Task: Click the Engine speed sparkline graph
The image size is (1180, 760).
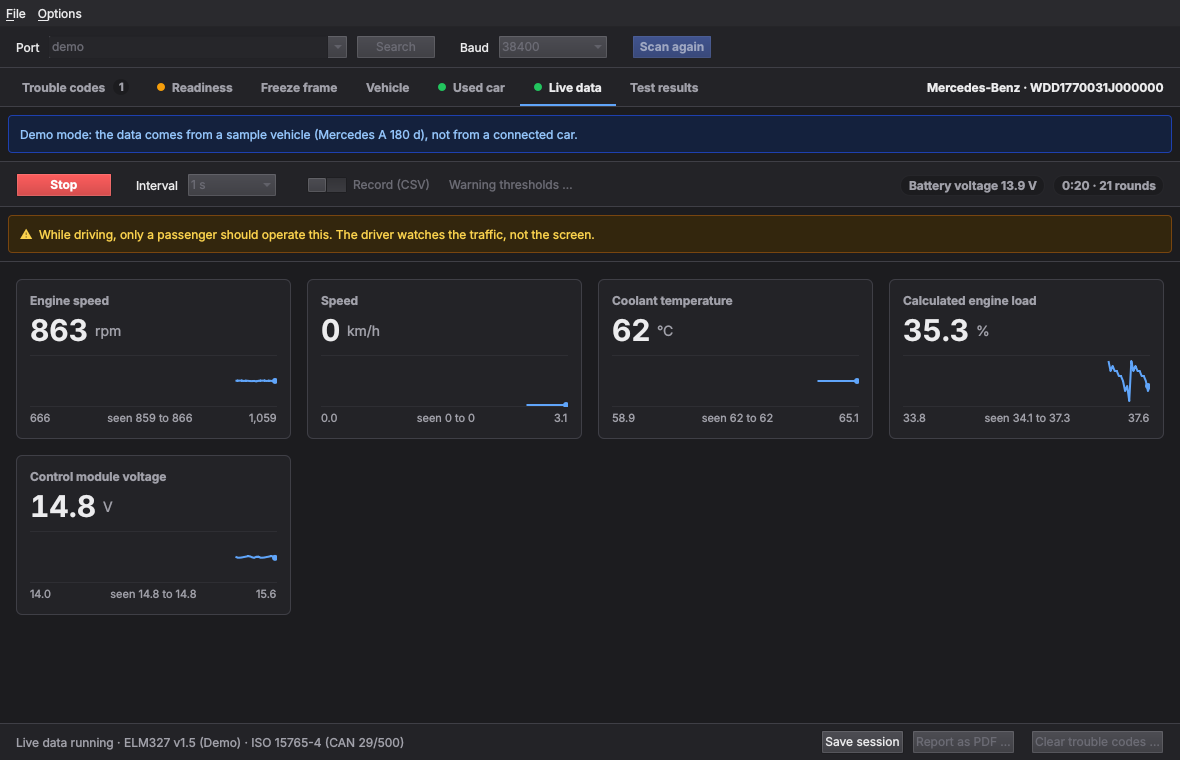Action: (154, 382)
